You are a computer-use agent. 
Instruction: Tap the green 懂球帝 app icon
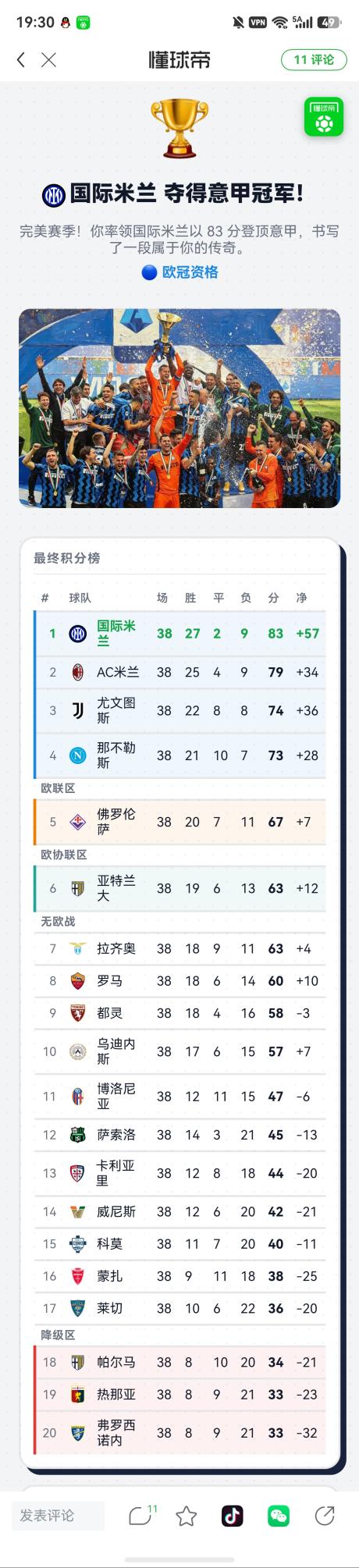tap(324, 117)
